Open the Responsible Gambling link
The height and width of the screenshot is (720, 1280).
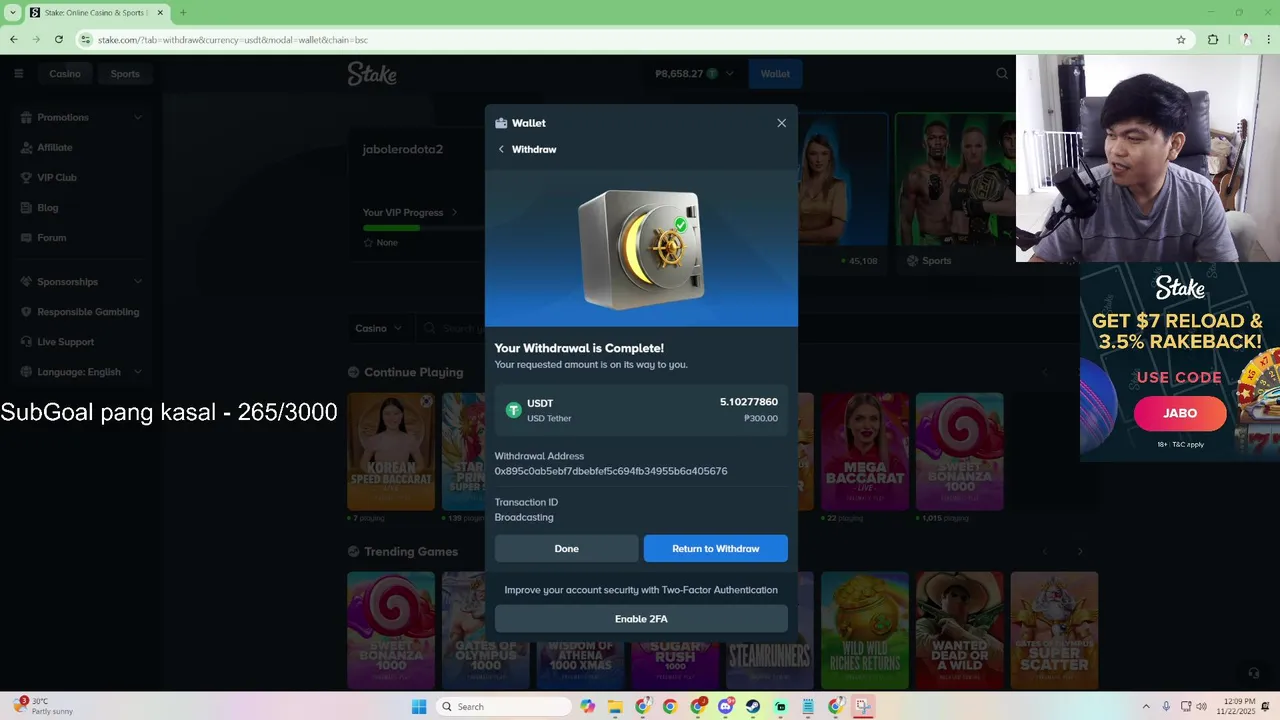[x=88, y=311]
